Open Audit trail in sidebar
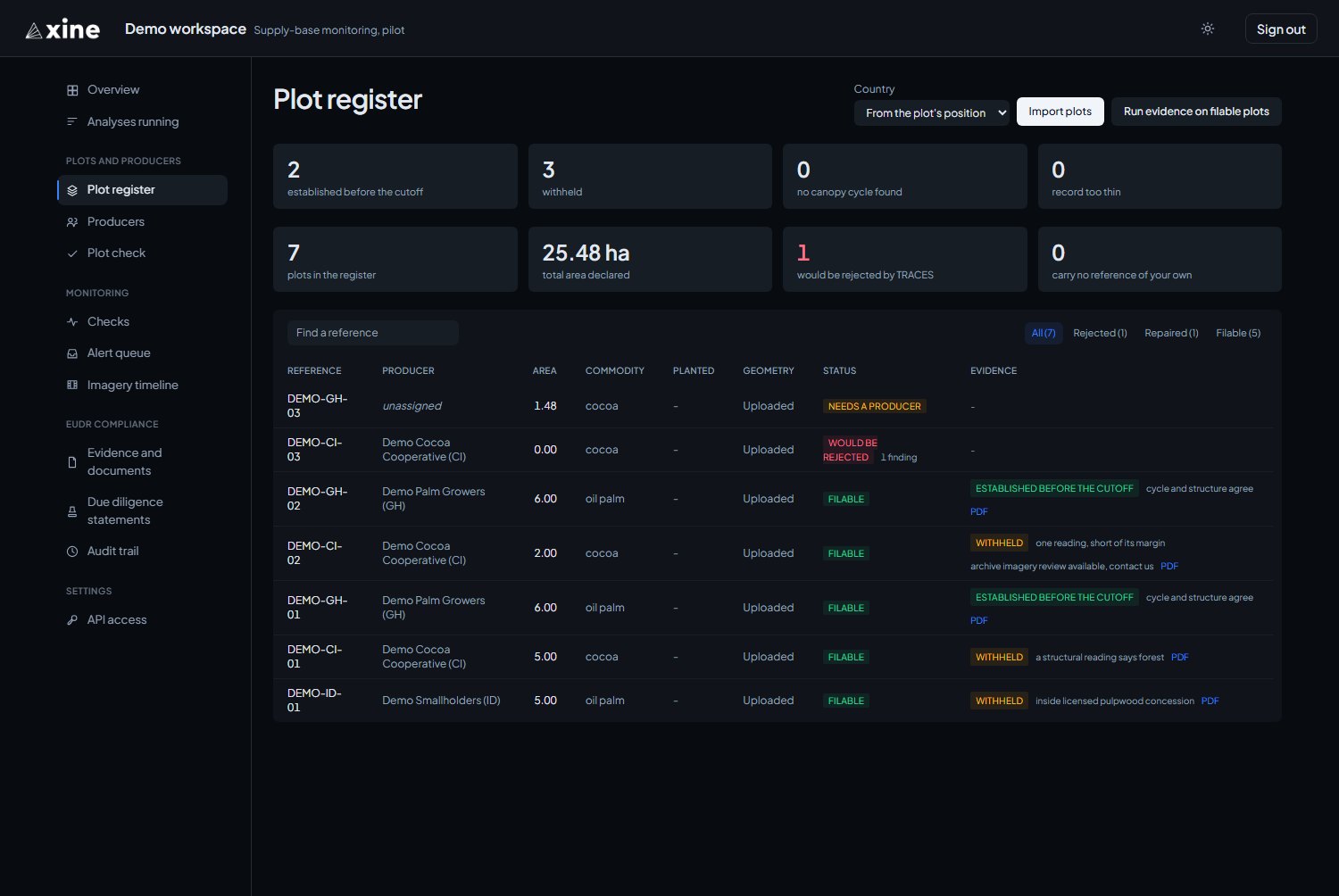 click(x=143, y=552)
